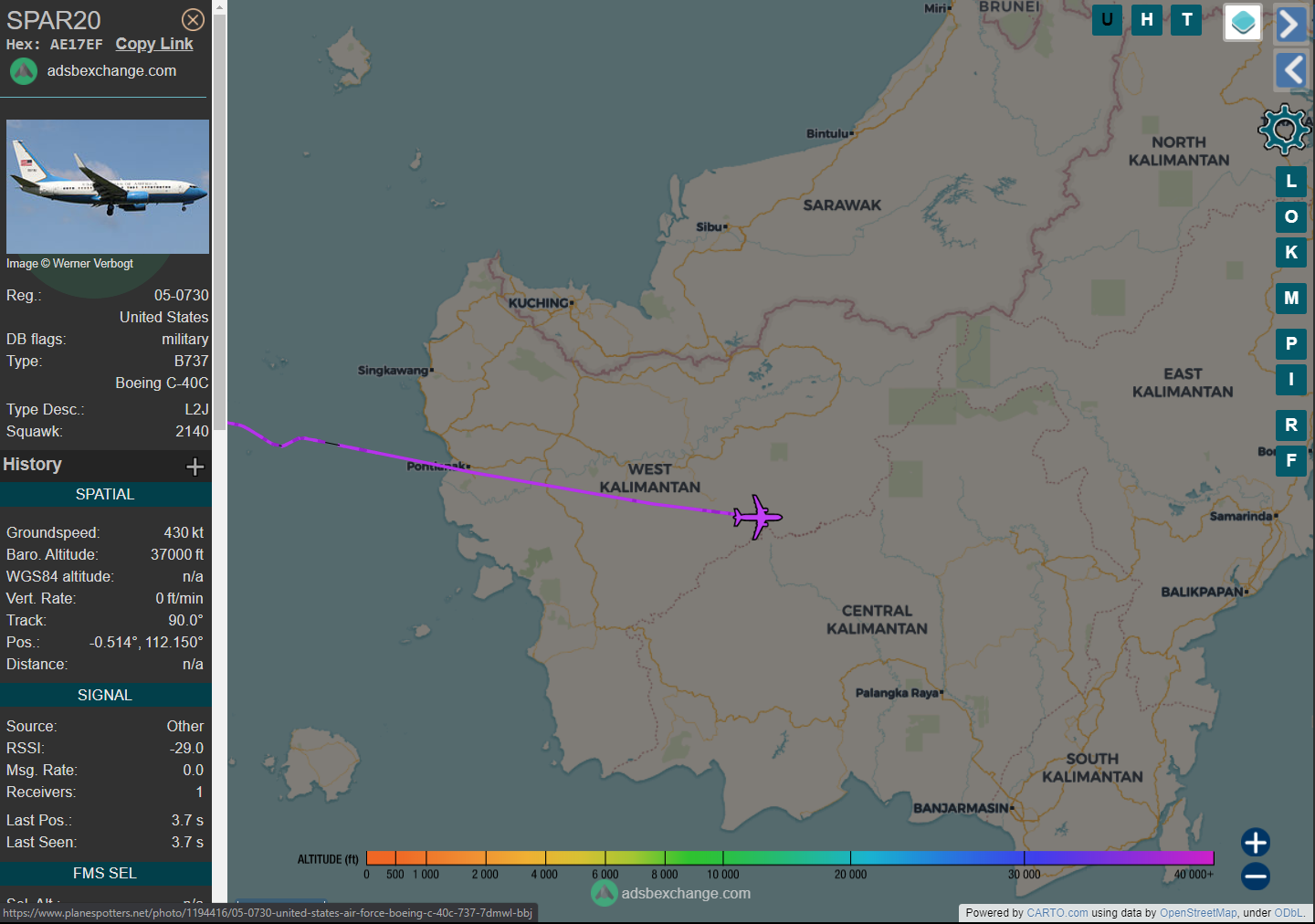Click the Groundspeed value 430 kt
The height and width of the screenshot is (924, 1315).
pos(184,533)
